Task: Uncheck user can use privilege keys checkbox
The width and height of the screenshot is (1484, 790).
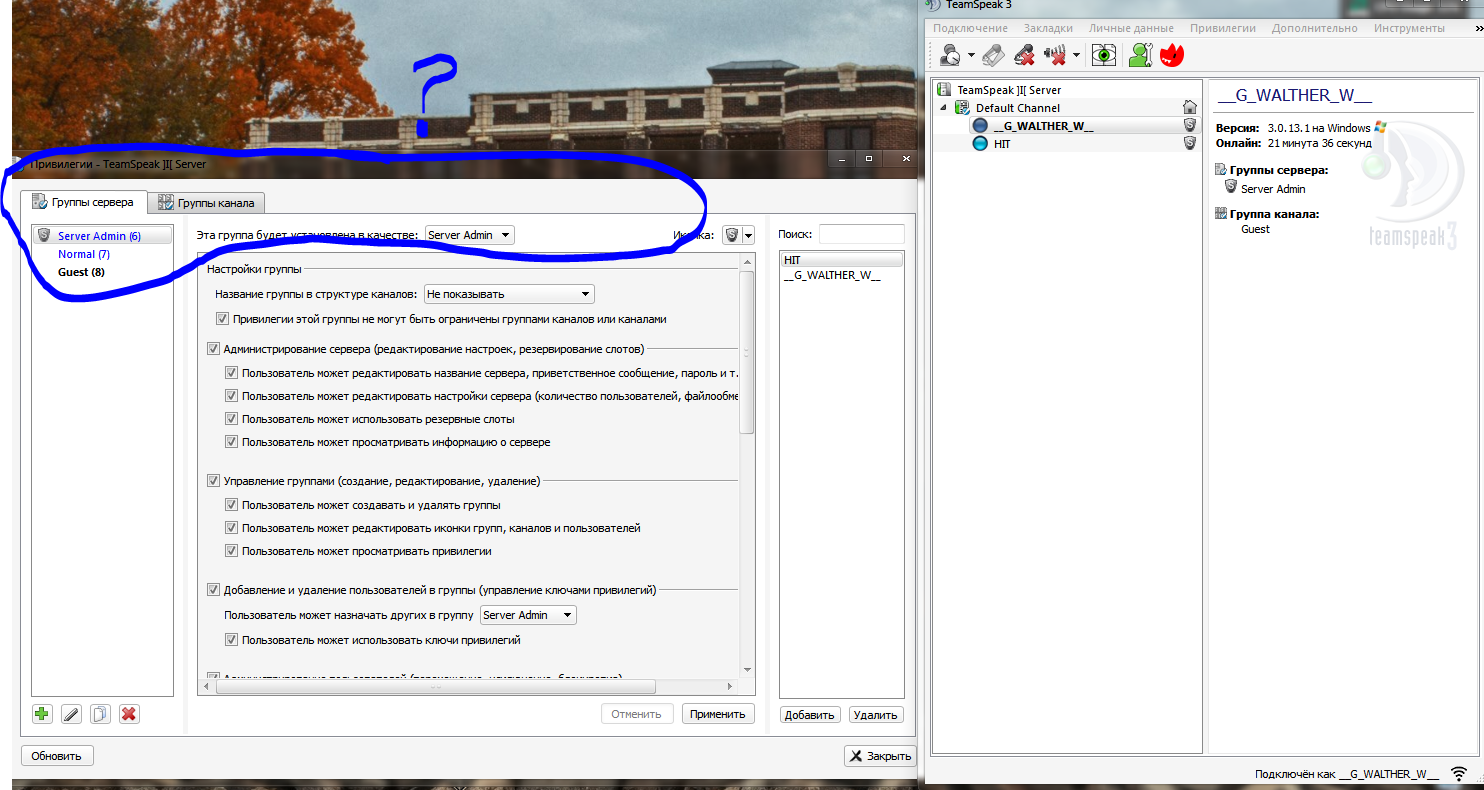Action: [232, 640]
